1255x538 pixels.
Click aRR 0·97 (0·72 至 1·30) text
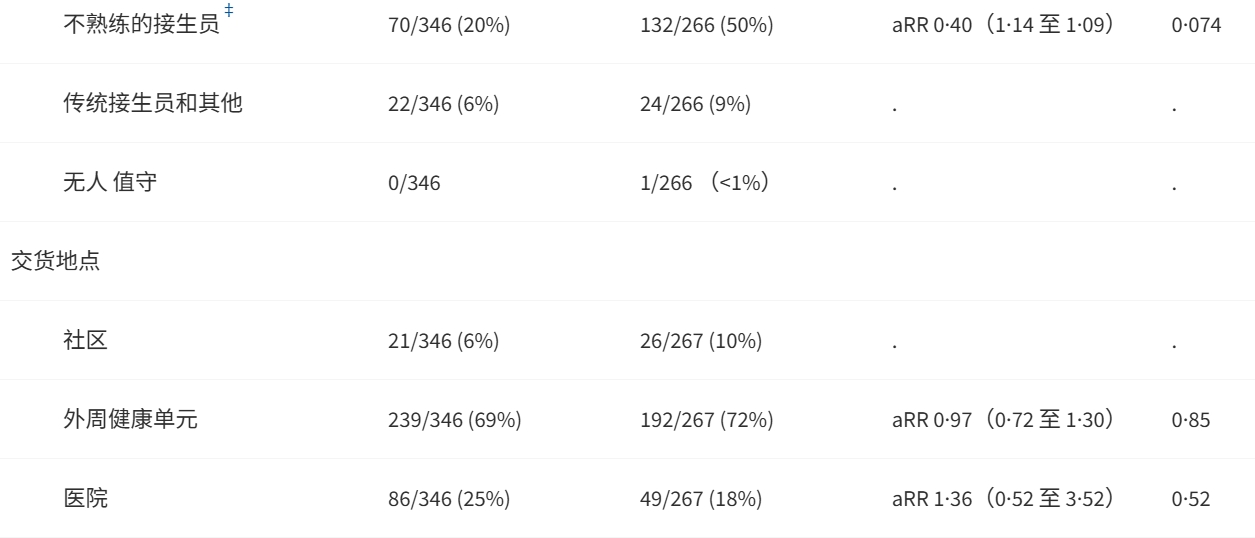coord(1019,420)
